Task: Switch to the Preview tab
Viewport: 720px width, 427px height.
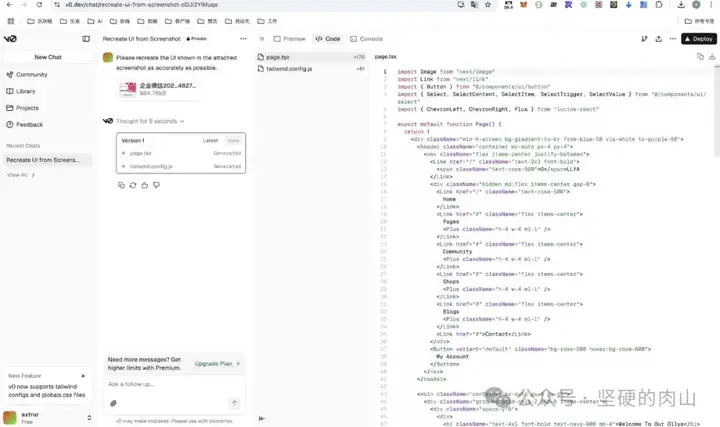Action: coord(289,39)
